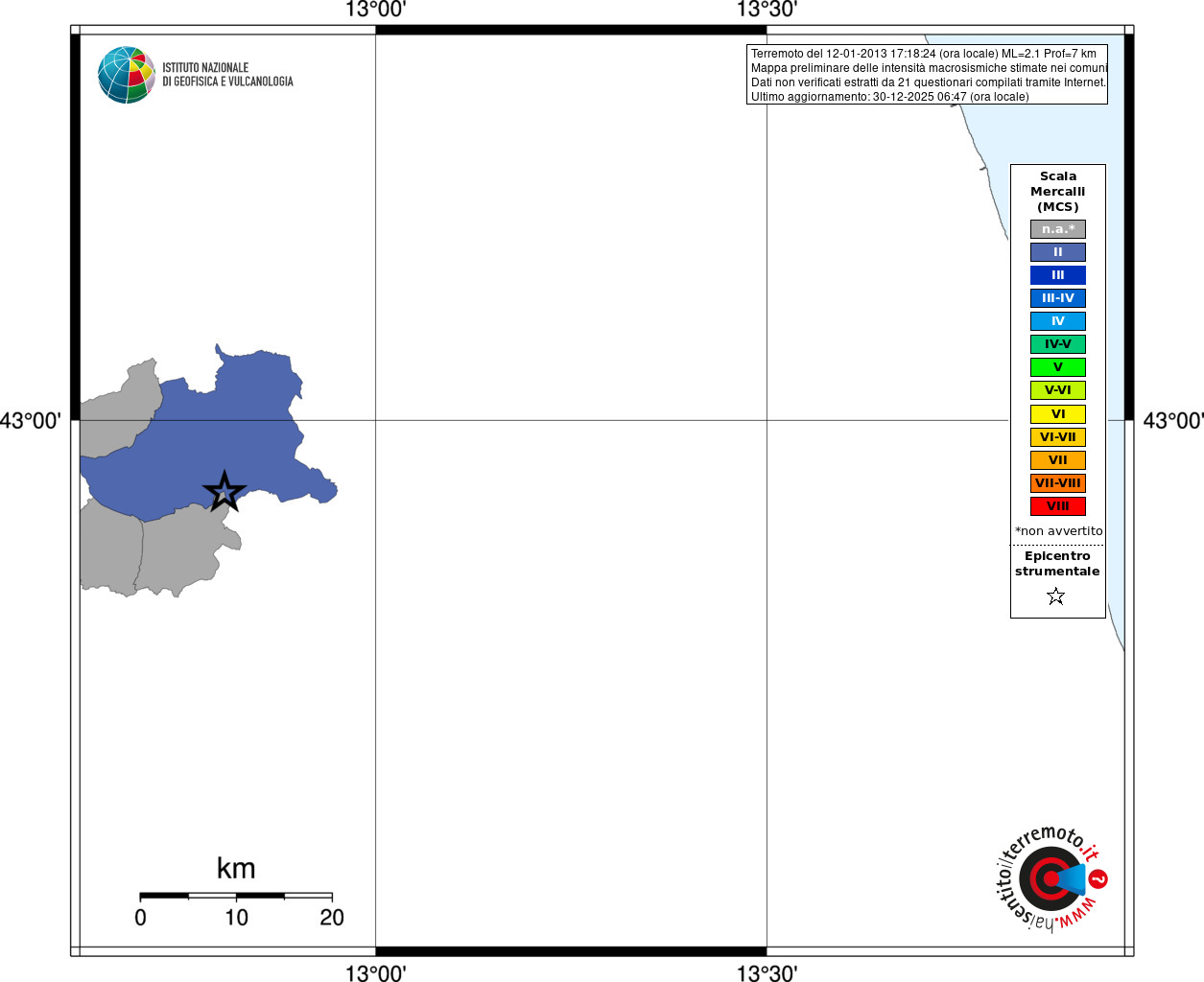This screenshot has width=1204, height=982.
Task: Click the Mappa preliminare delle intensità line
Action: tap(929, 68)
